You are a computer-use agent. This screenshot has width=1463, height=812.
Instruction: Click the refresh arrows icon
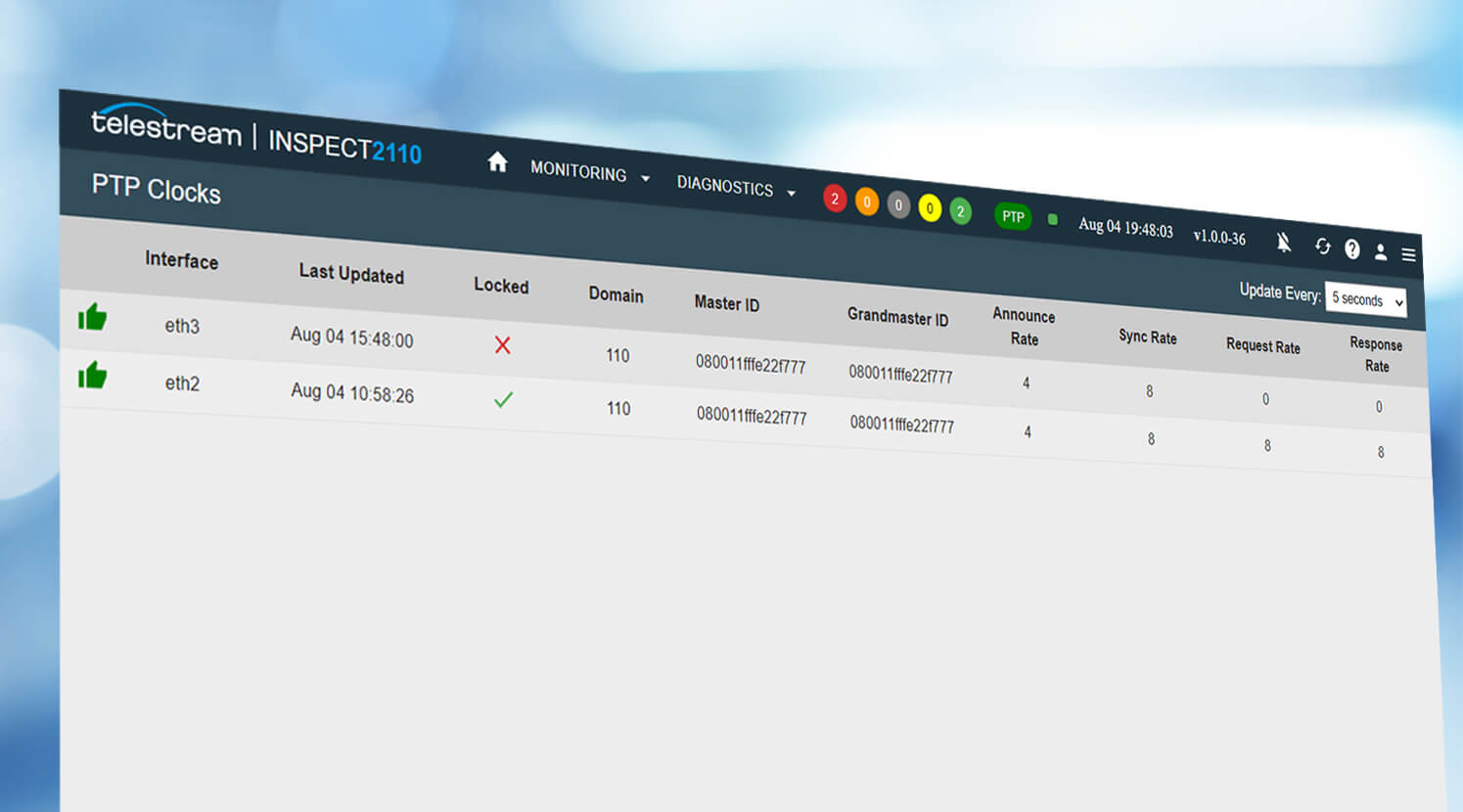point(1322,247)
